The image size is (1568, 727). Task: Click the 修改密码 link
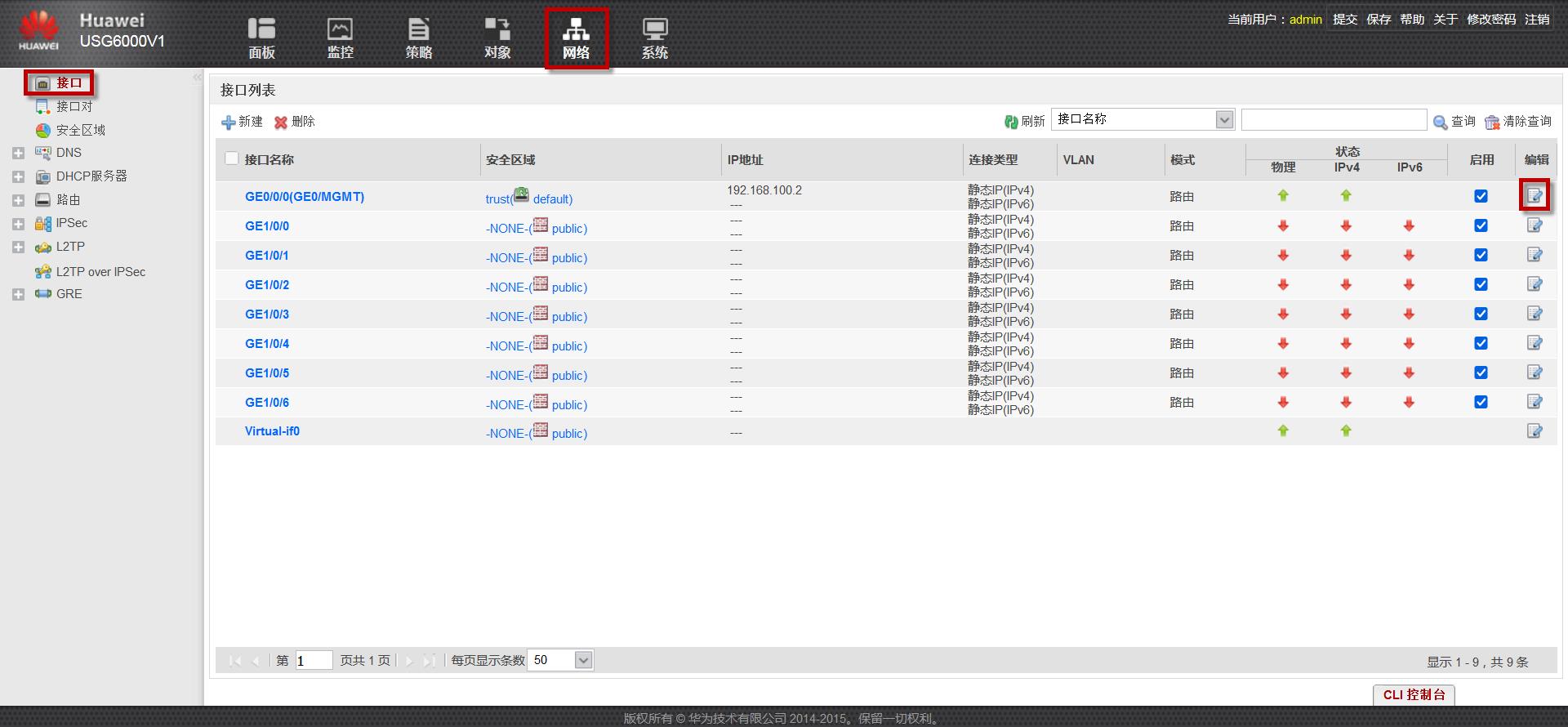(1491, 20)
